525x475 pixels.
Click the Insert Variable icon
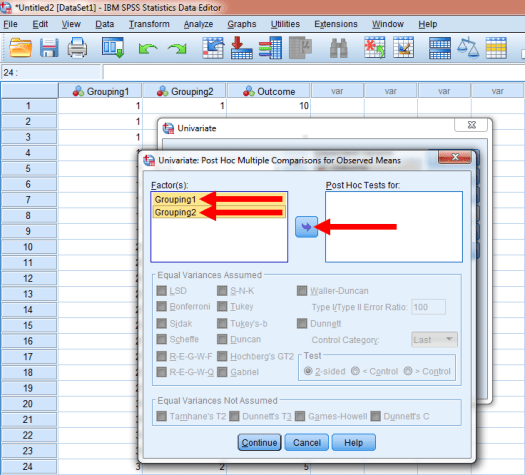(x=403, y=48)
